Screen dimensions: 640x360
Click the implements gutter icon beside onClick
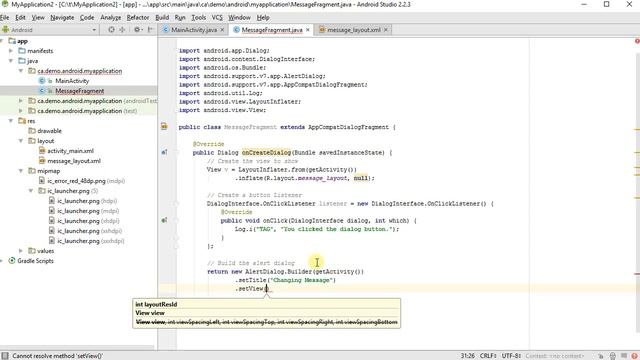[x=164, y=220]
